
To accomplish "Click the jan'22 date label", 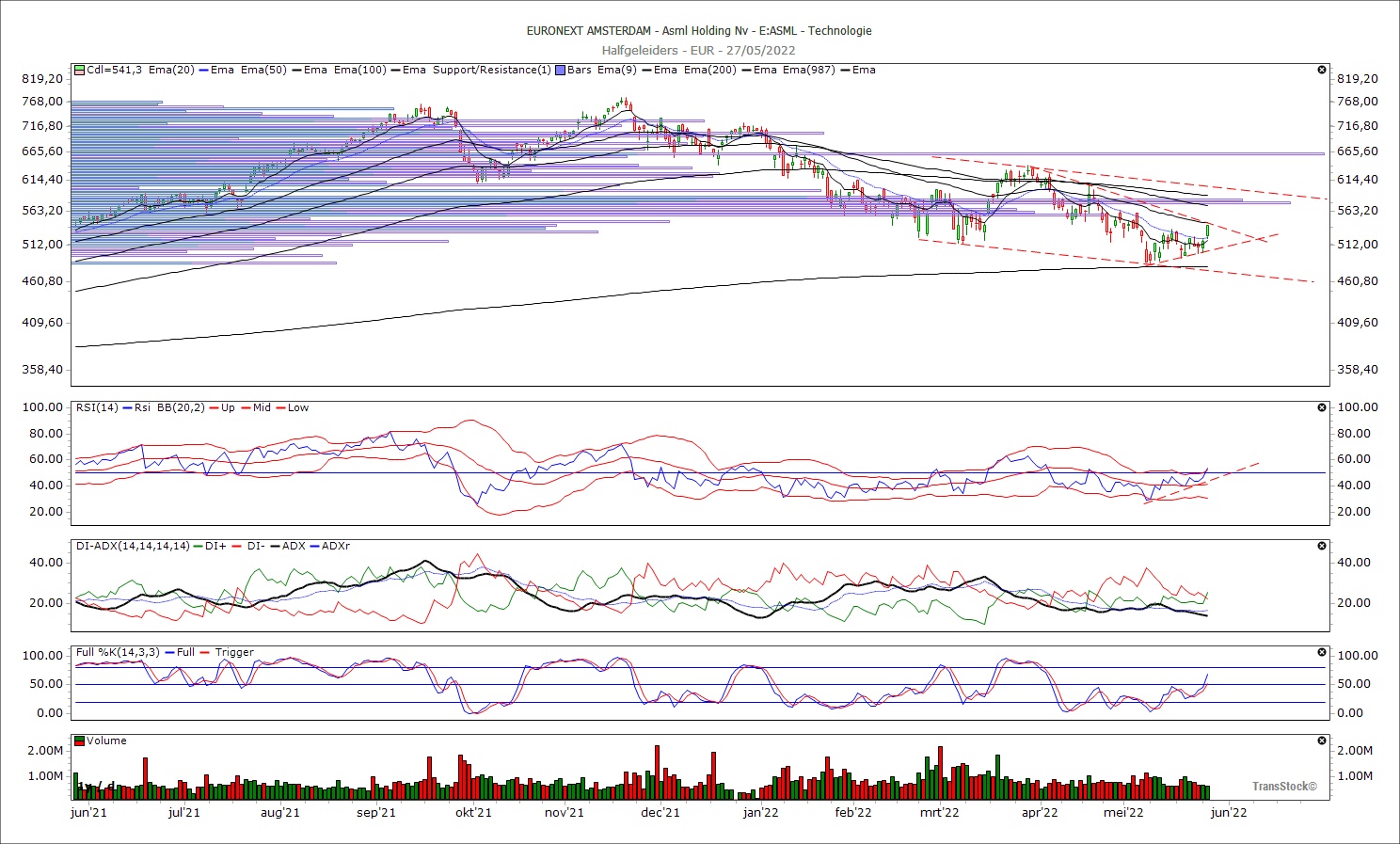I will [x=760, y=812].
